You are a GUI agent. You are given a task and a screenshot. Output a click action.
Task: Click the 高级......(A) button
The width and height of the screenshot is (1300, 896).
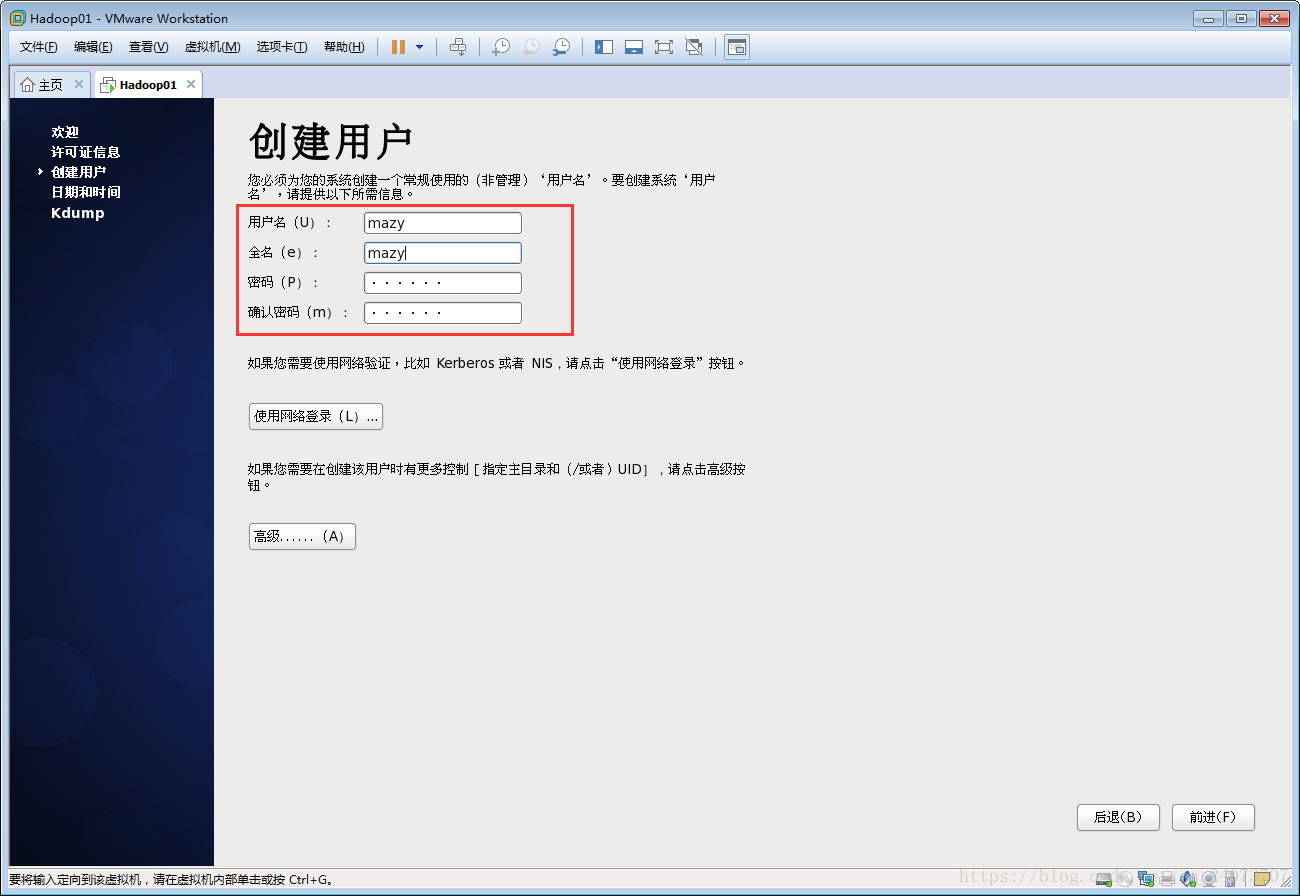(302, 537)
